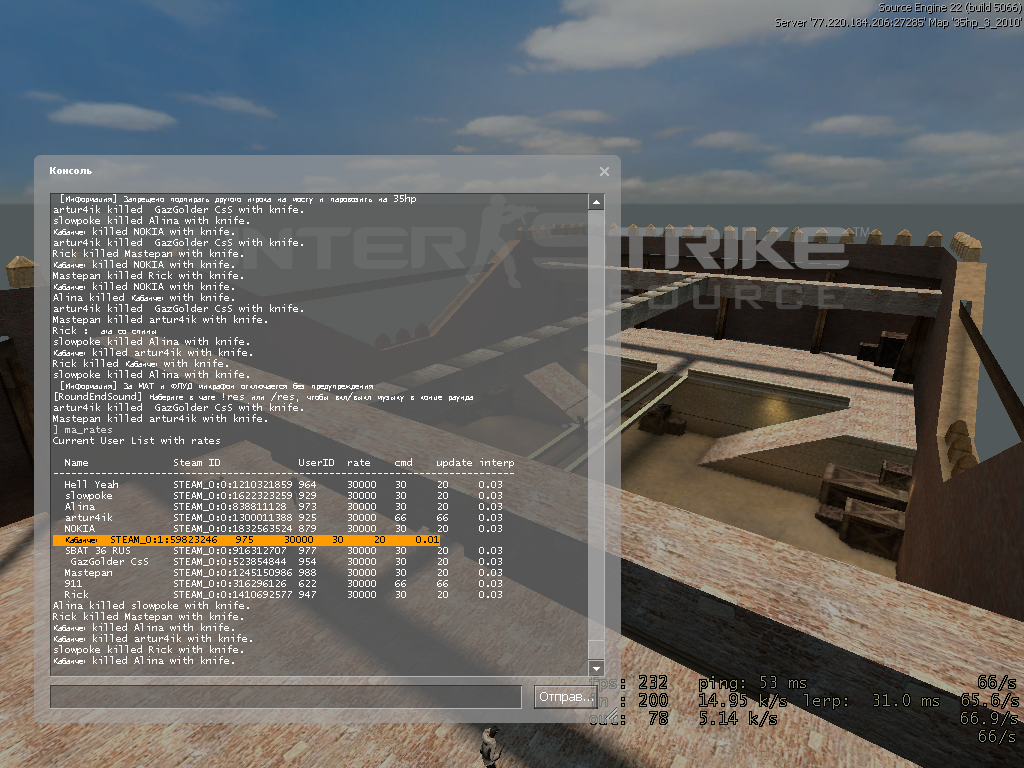Image resolution: width=1024 pixels, height=768 pixels.
Task: Click the 'ping: 53 ms' net graph readout
Action: point(752,683)
